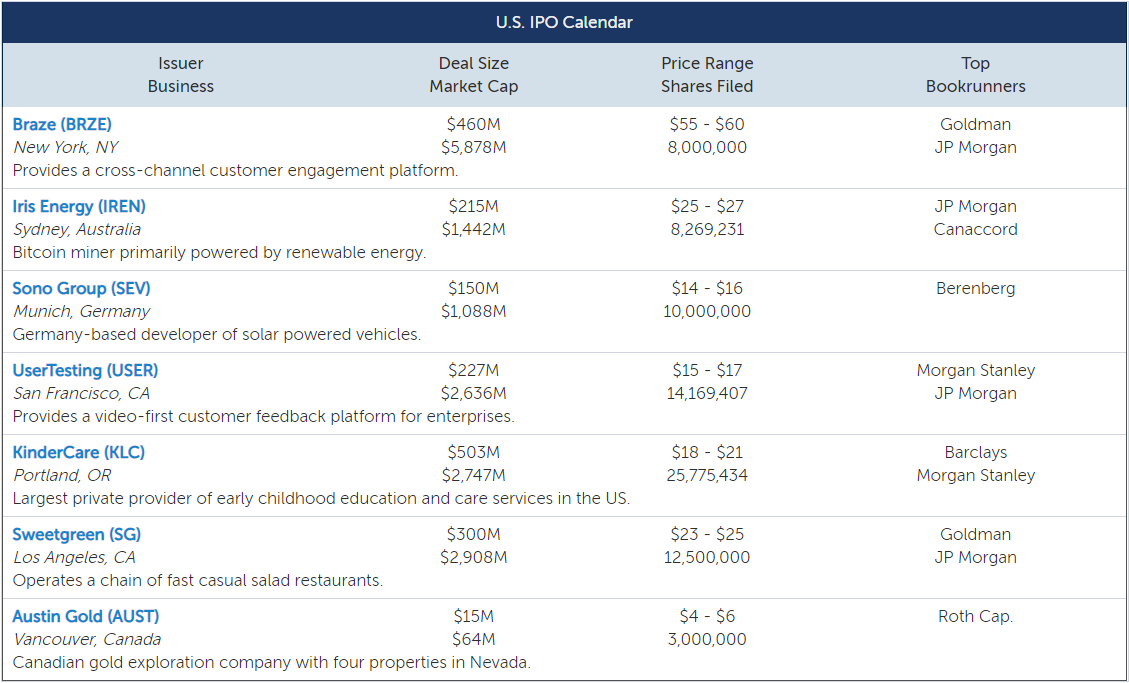Select the 8,000,000 shares filed value
Screen dimensions: 1129x683
click(707, 148)
